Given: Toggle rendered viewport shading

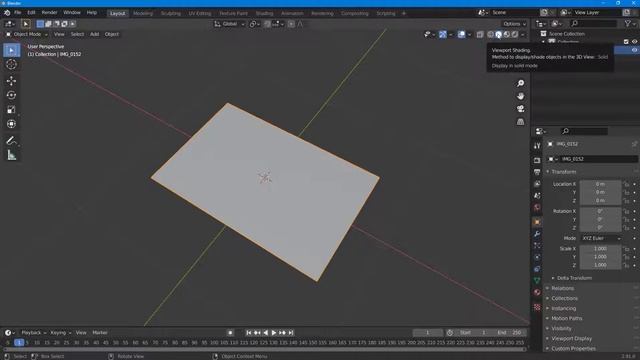Looking at the screenshot, I should coord(515,35).
